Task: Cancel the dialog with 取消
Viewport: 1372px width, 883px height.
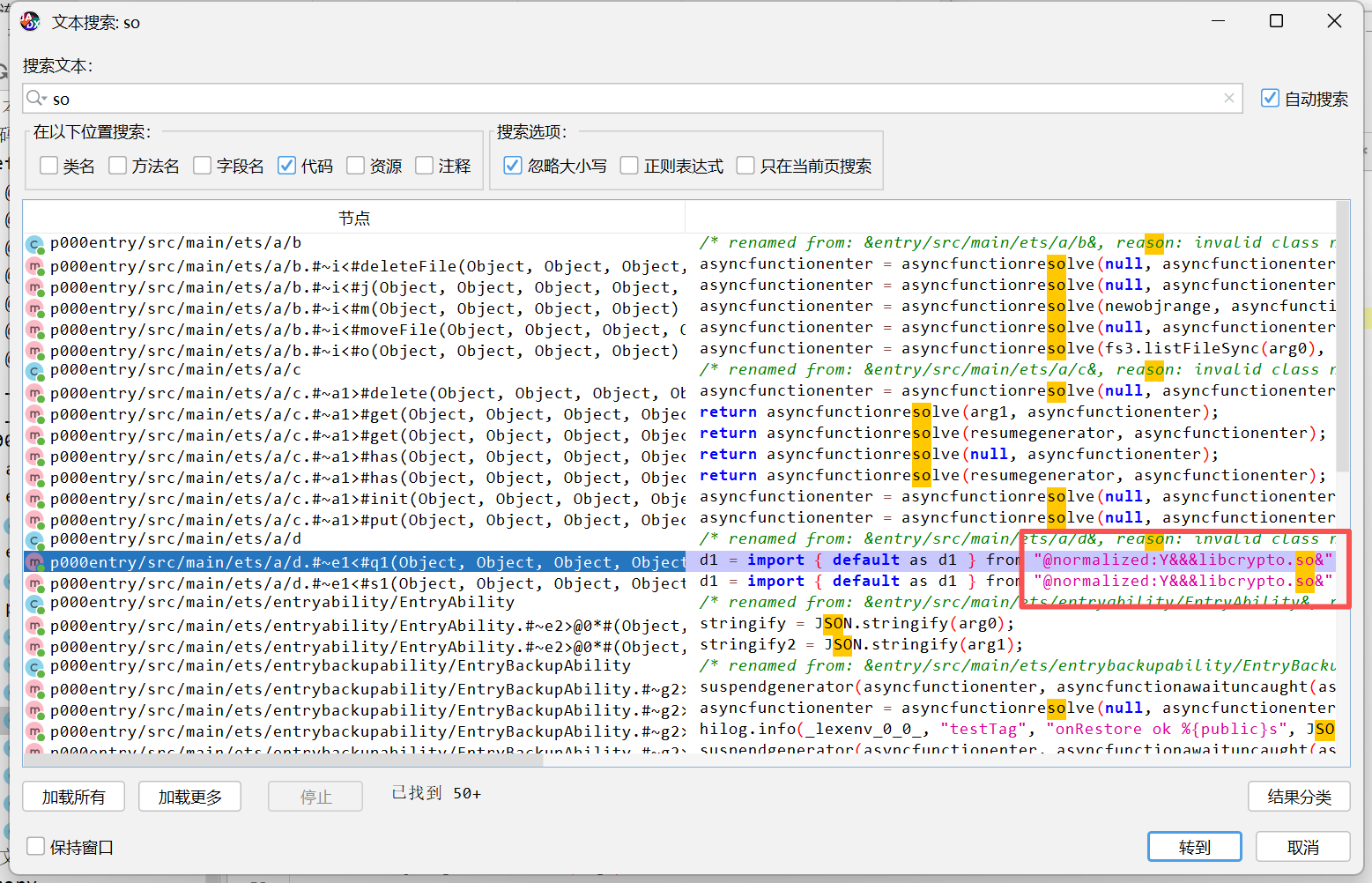Action: pyautogui.click(x=1303, y=847)
